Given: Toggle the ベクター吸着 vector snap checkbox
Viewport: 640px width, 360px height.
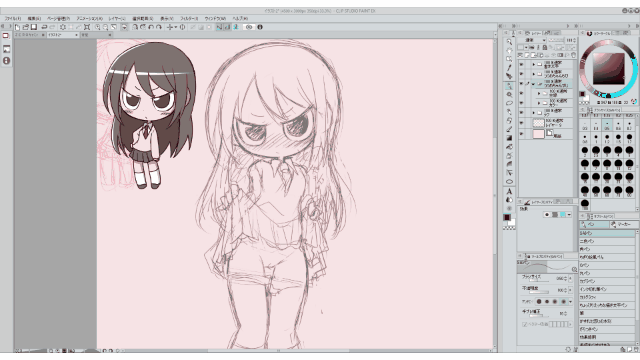Looking at the screenshot, I should [x=525, y=324].
